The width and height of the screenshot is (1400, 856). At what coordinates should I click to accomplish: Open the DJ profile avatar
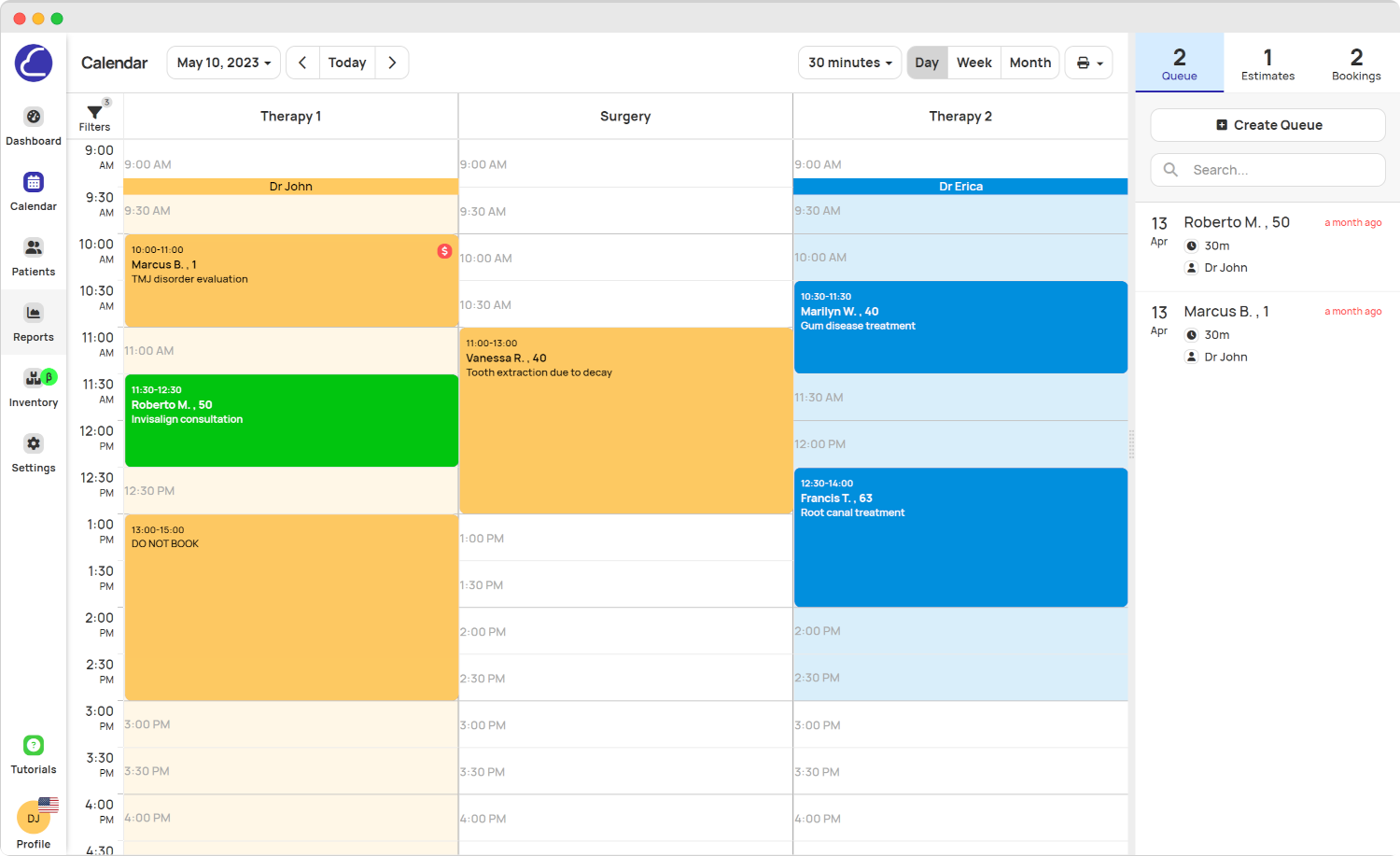(34, 818)
